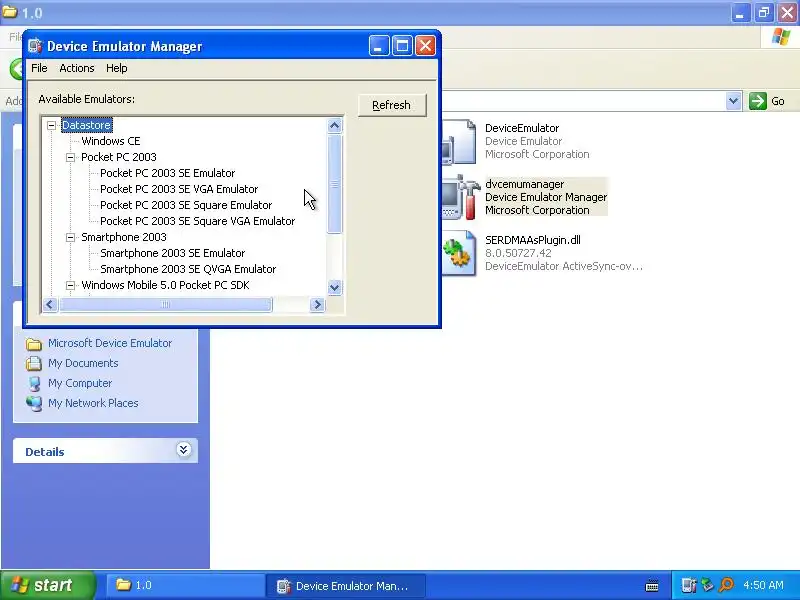Screen dimensions: 800x600
Task: Collapse the Pocket PC 2003 node
Action: point(70,157)
